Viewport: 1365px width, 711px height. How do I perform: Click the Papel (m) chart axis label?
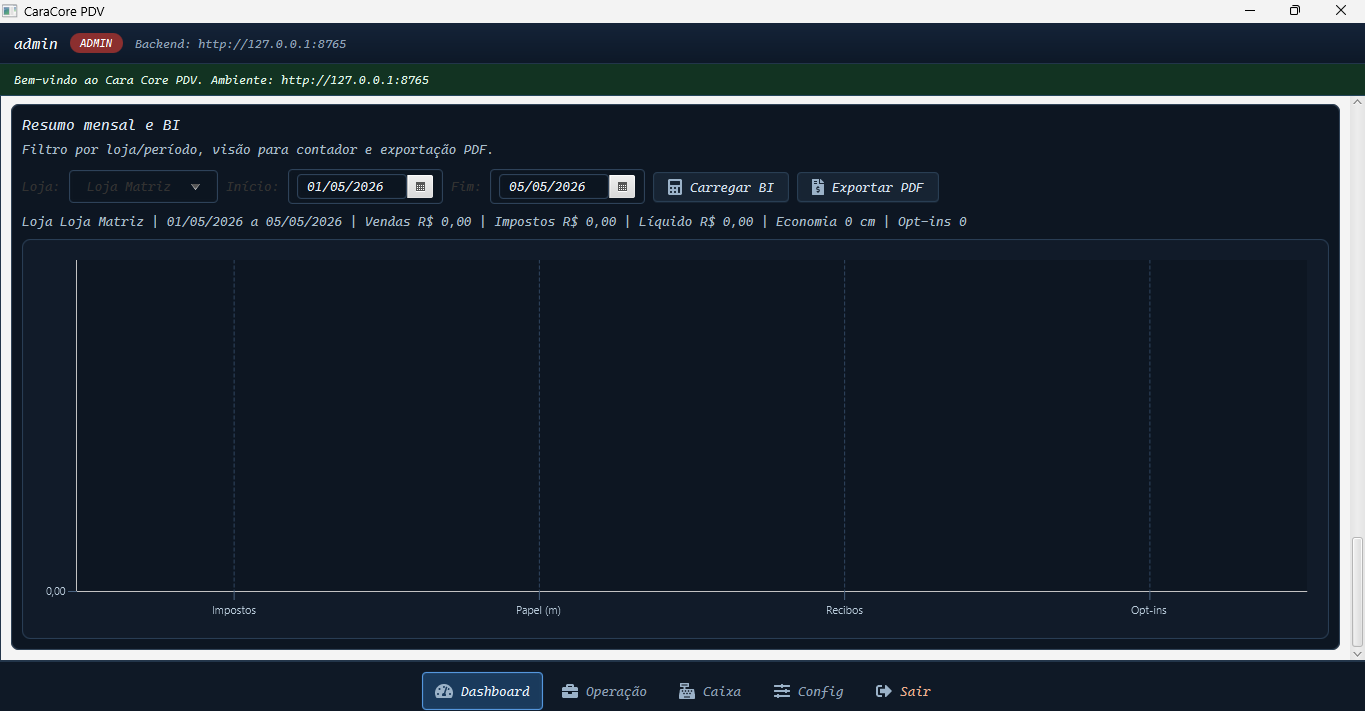(x=538, y=610)
